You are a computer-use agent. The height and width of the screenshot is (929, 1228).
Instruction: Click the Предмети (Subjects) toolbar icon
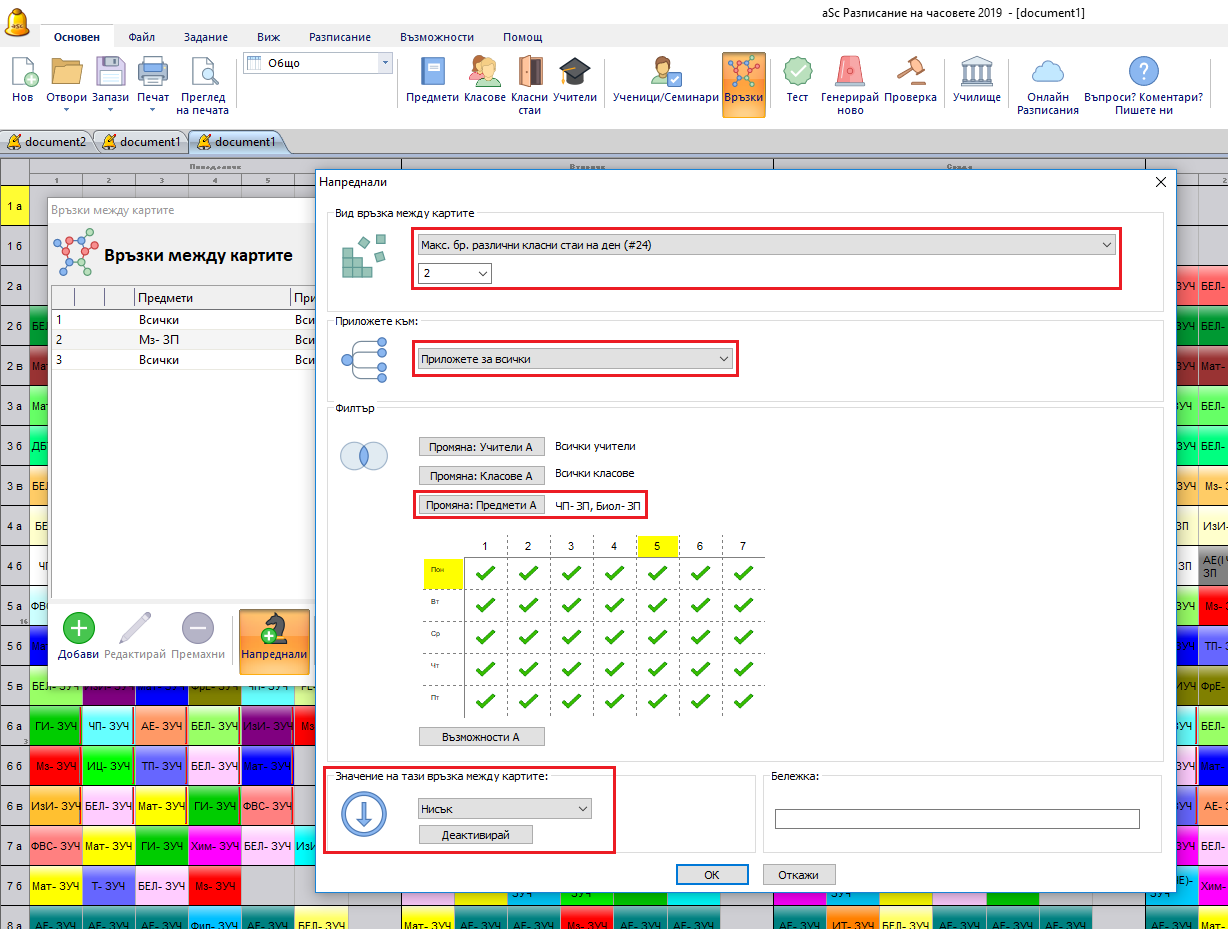click(432, 79)
